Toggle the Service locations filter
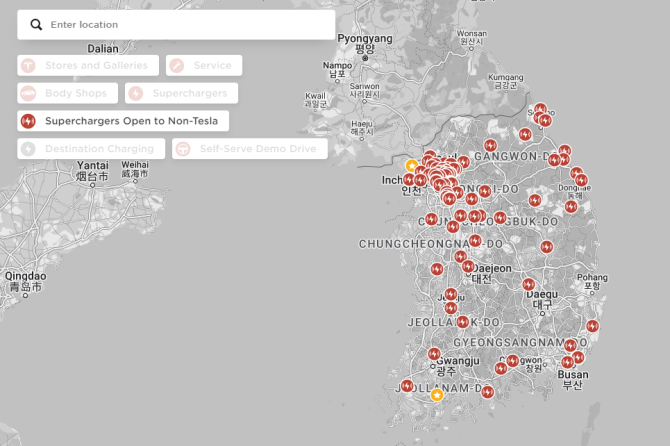 click(x=204, y=66)
